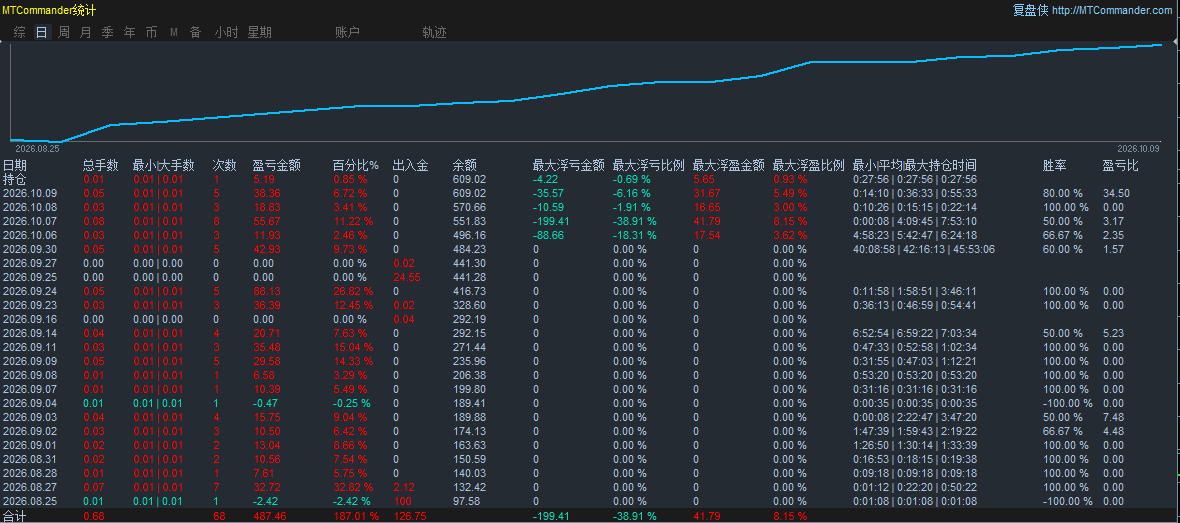Select the 小时 hourly tab
Screen dimensions: 1180x523
tap(226, 32)
